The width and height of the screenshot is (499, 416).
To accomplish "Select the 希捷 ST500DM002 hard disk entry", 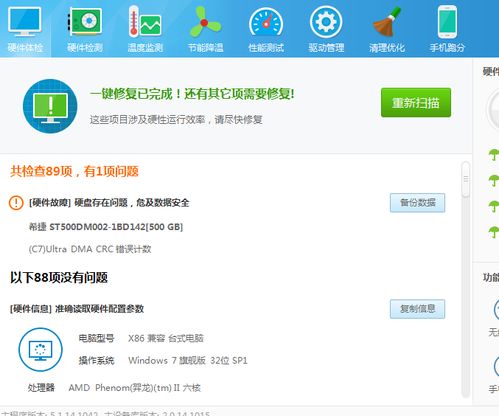I will coord(106,227).
